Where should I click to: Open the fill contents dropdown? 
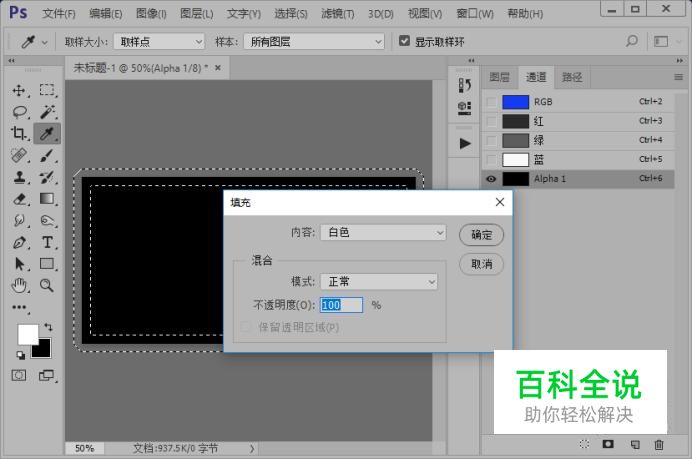click(x=383, y=233)
